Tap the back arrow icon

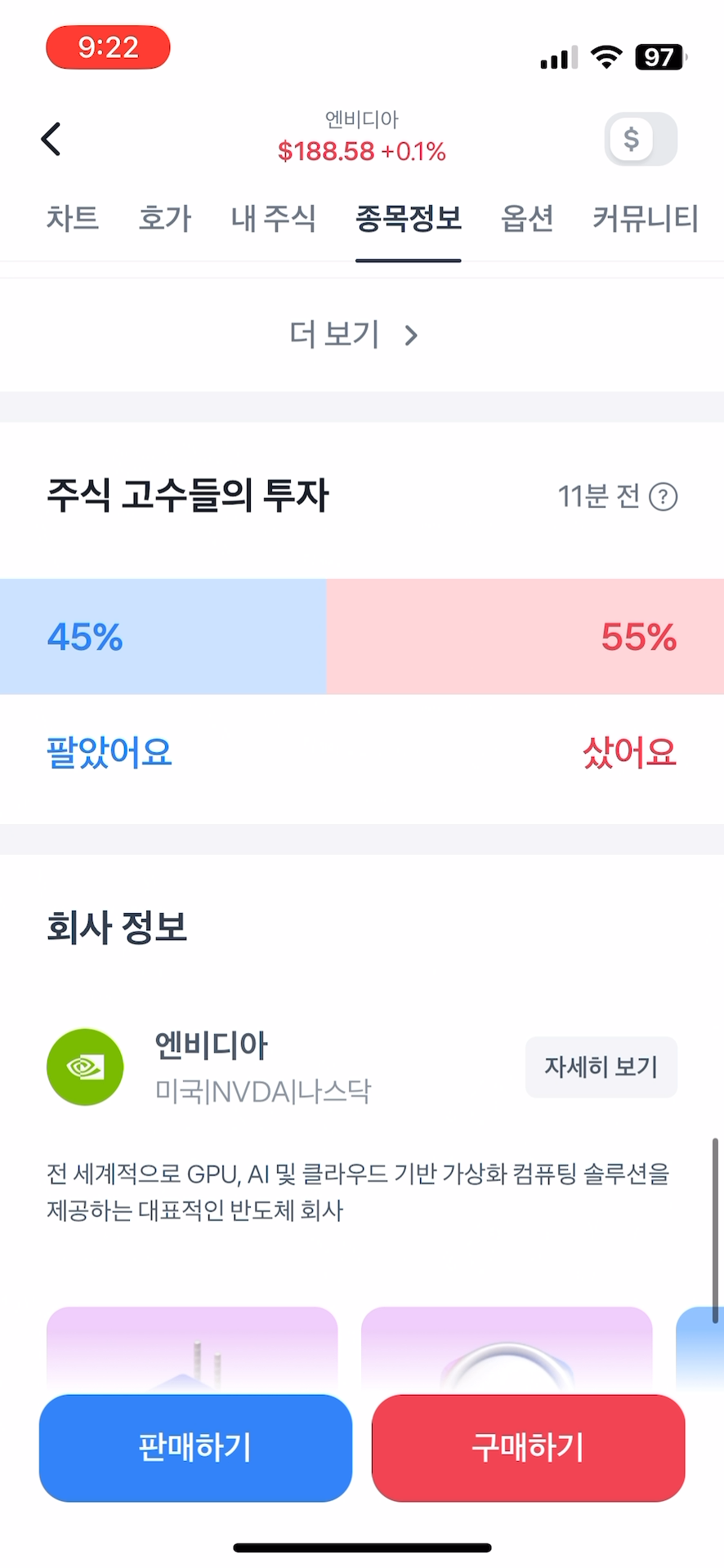[x=51, y=139]
